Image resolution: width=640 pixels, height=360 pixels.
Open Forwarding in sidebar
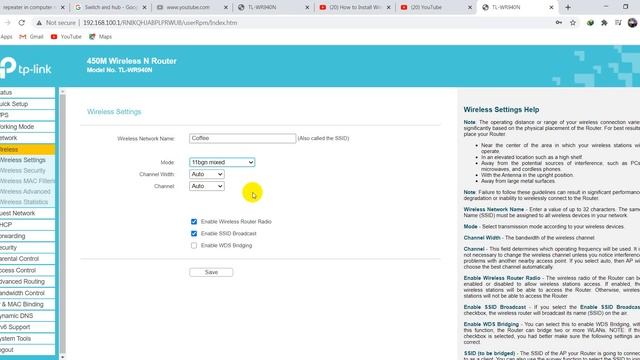(27, 236)
